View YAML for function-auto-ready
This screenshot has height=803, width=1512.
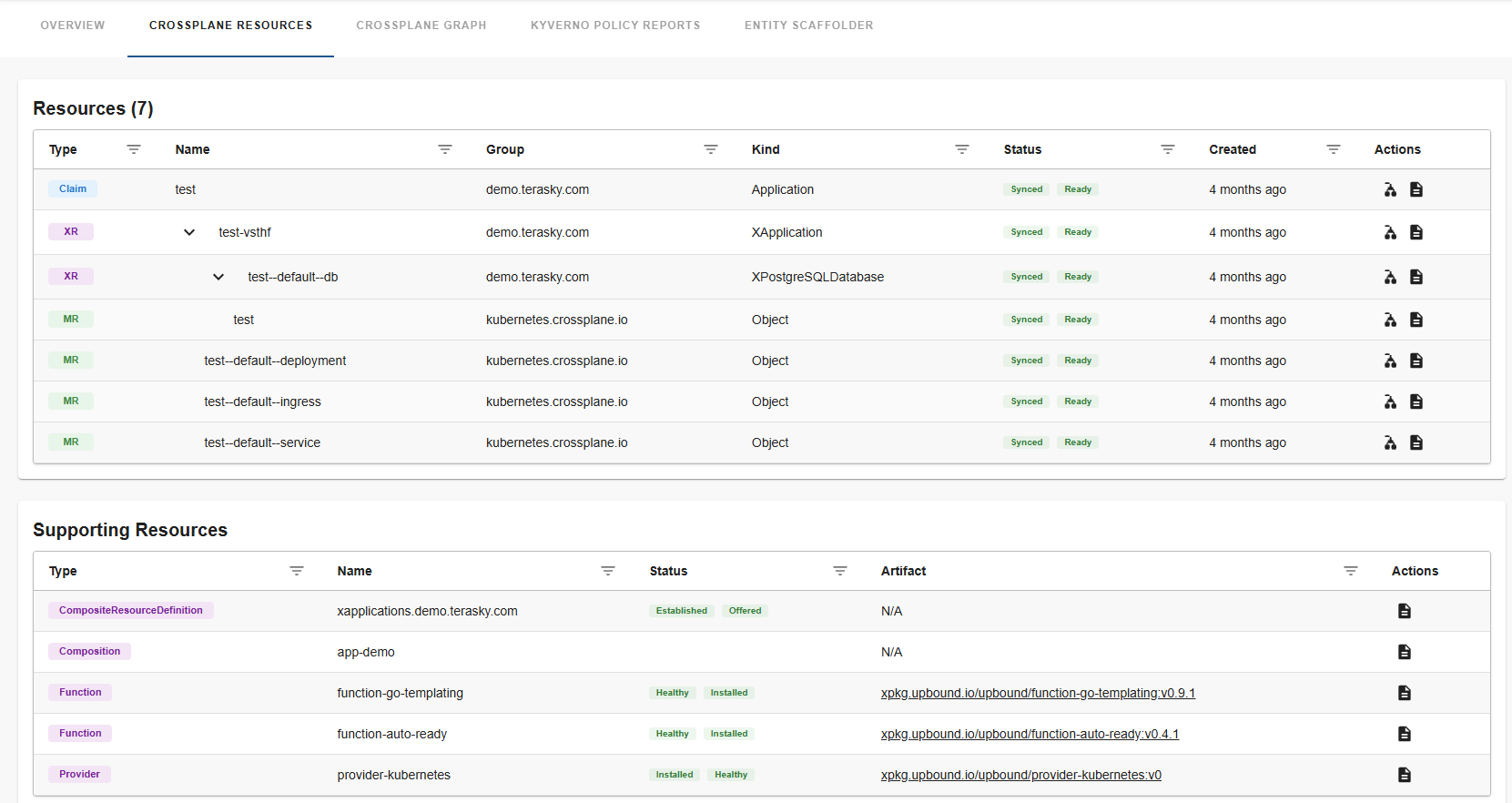pyautogui.click(x=1405, y=734)
